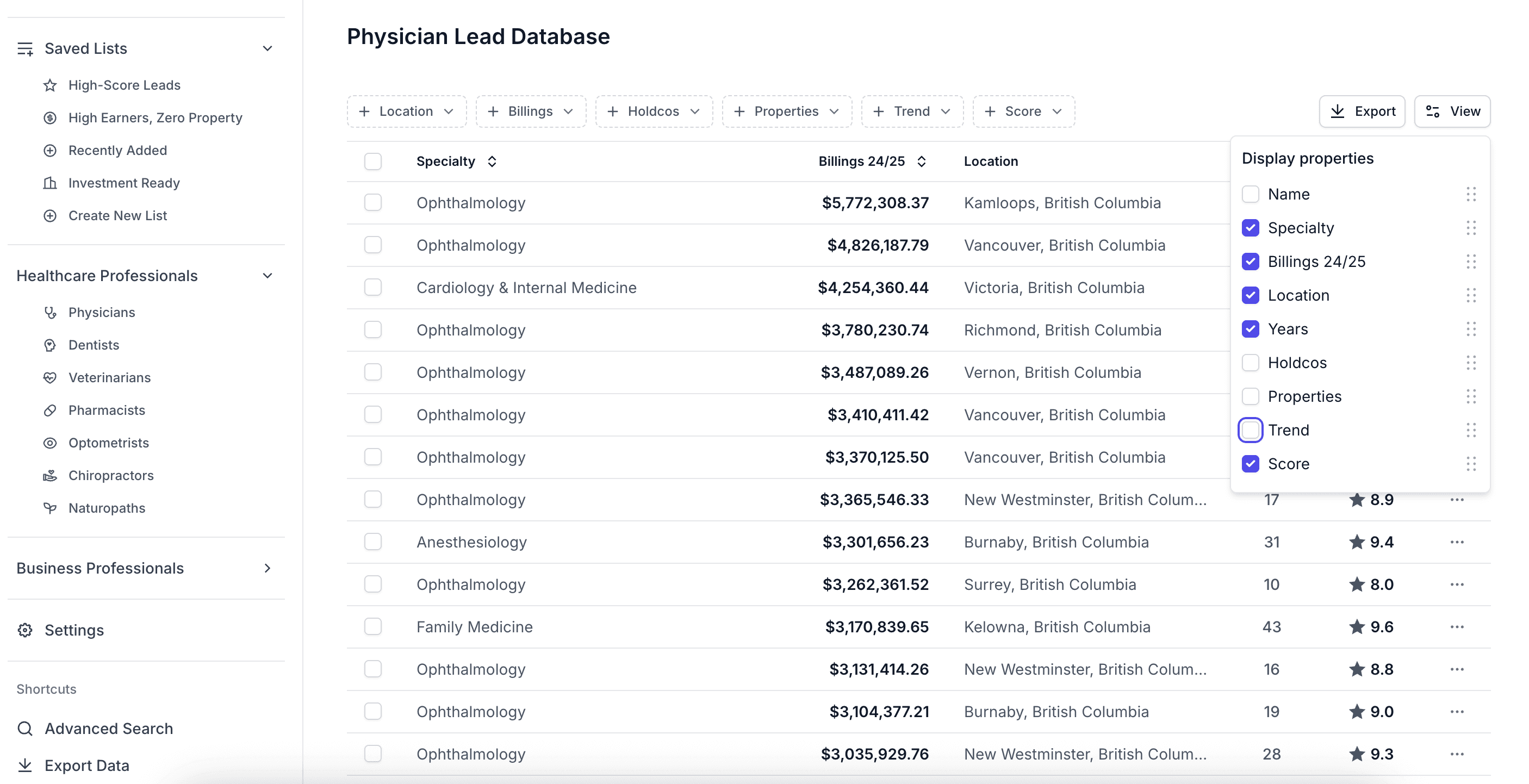
Task: Click the Veterinarians heart-pulse icon
Action: point(51,377)
